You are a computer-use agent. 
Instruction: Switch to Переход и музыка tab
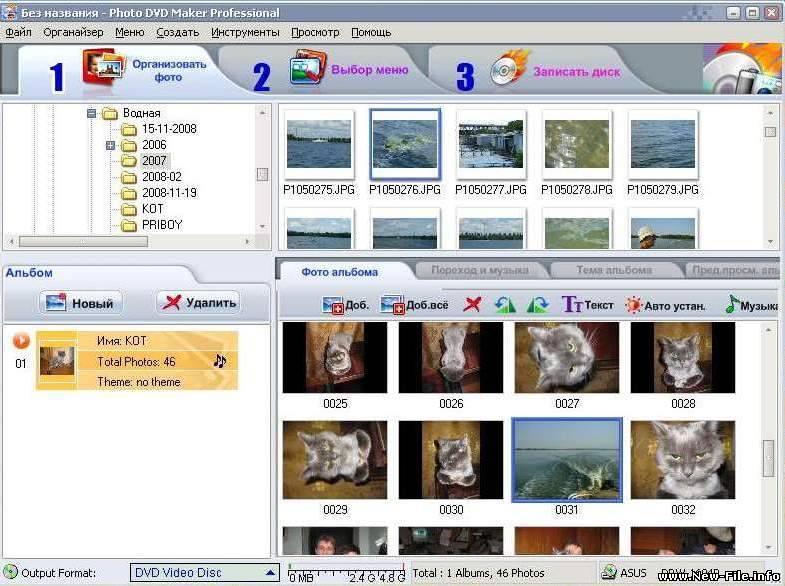[x=480, y=270]
